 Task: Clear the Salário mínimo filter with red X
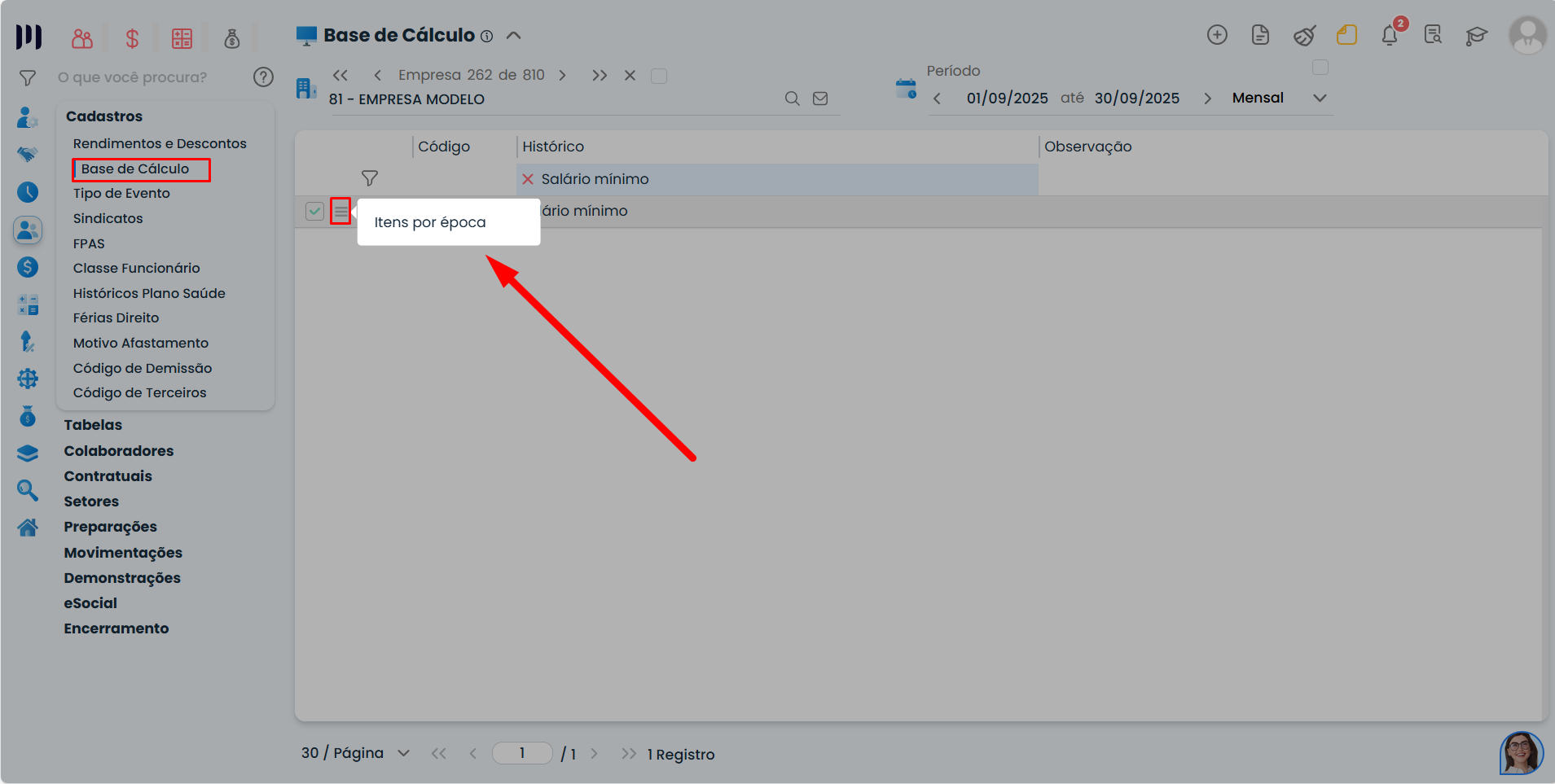click(x=528, y=179)
